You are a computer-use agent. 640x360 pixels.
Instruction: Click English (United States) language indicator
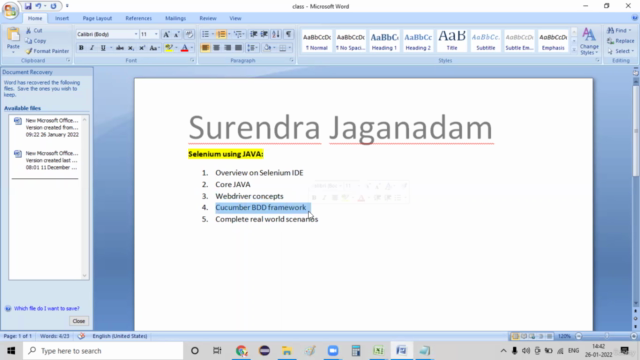coord(120,336)
